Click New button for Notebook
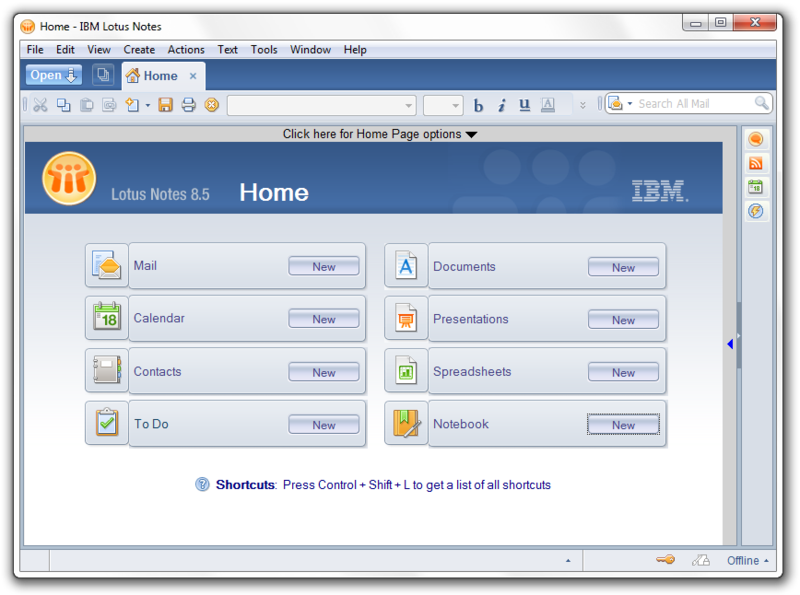The width and height of the screenshot is (800, 595). click(623, 425)
